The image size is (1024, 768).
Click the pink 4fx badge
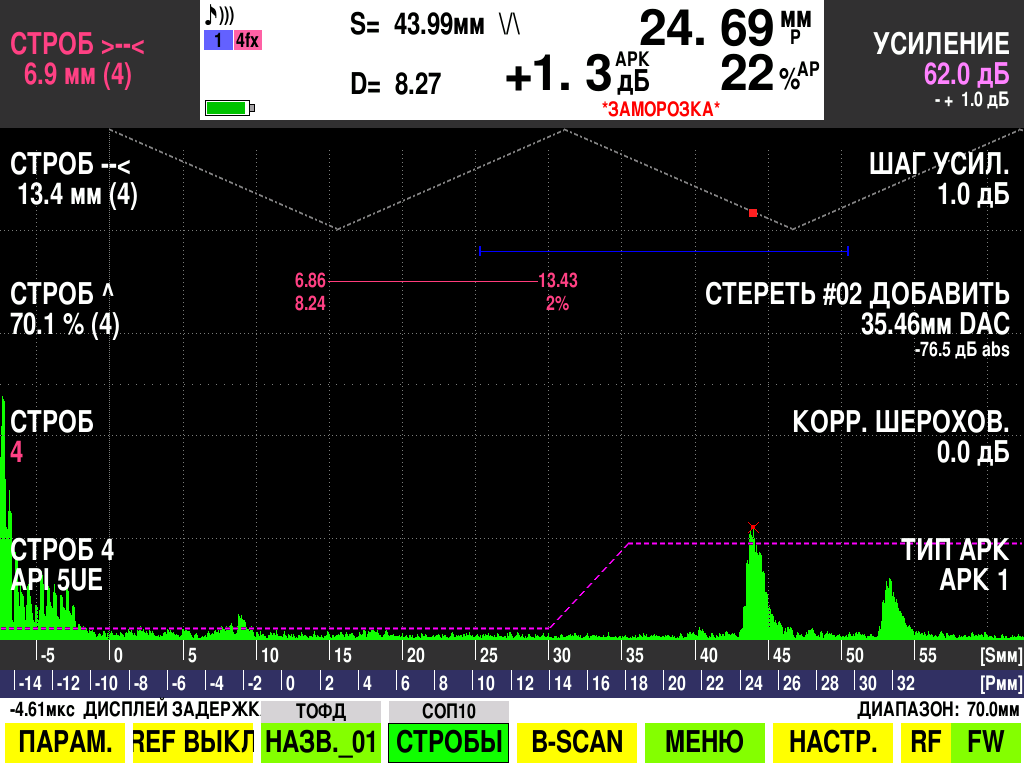pyautogui.click(x=246, y=41)
